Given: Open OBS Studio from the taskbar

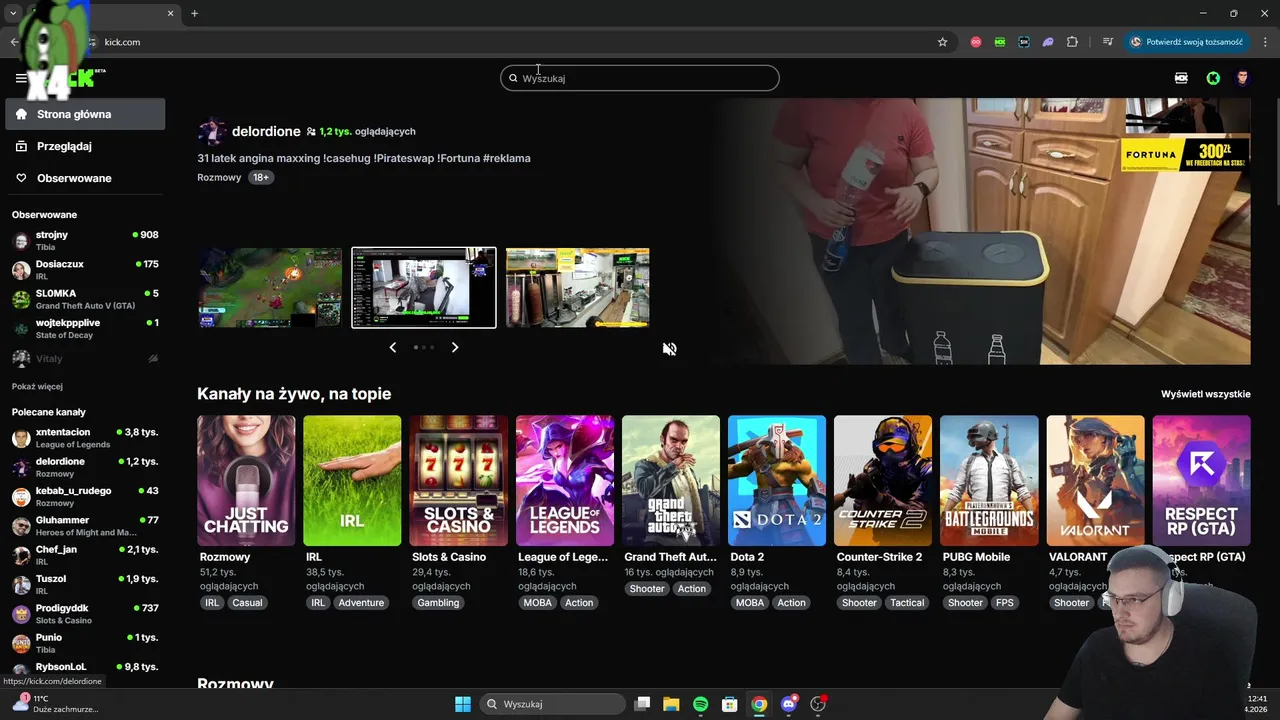Looking at the screenshot, I should pyautogui.click(x=818, y=704).
